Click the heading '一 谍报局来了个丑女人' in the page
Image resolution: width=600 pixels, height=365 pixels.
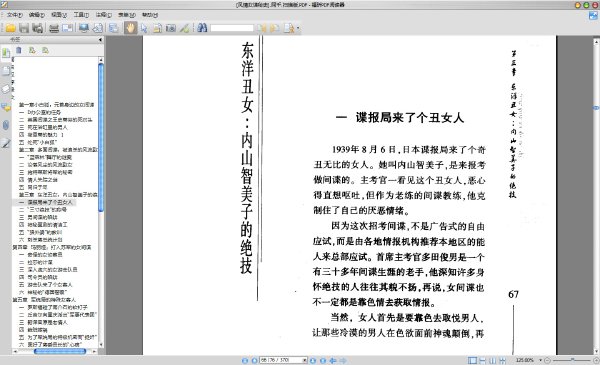399,117
